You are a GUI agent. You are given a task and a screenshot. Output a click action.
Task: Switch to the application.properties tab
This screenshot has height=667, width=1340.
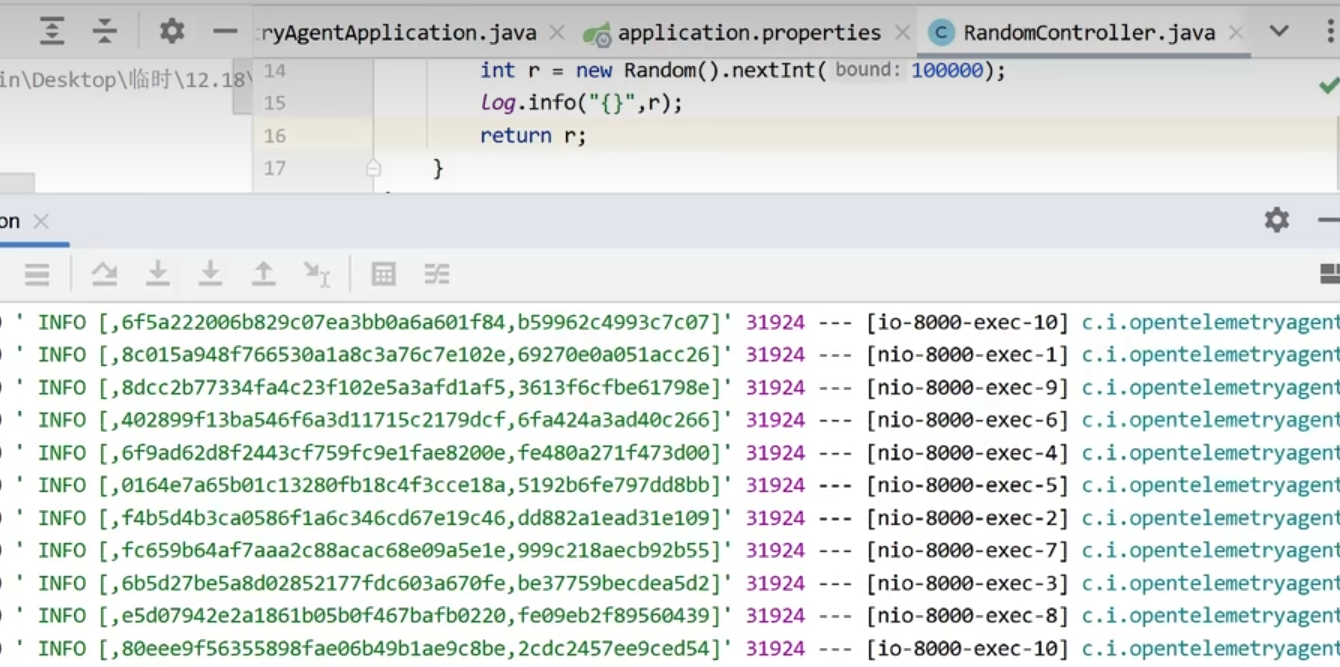(749, 33)
